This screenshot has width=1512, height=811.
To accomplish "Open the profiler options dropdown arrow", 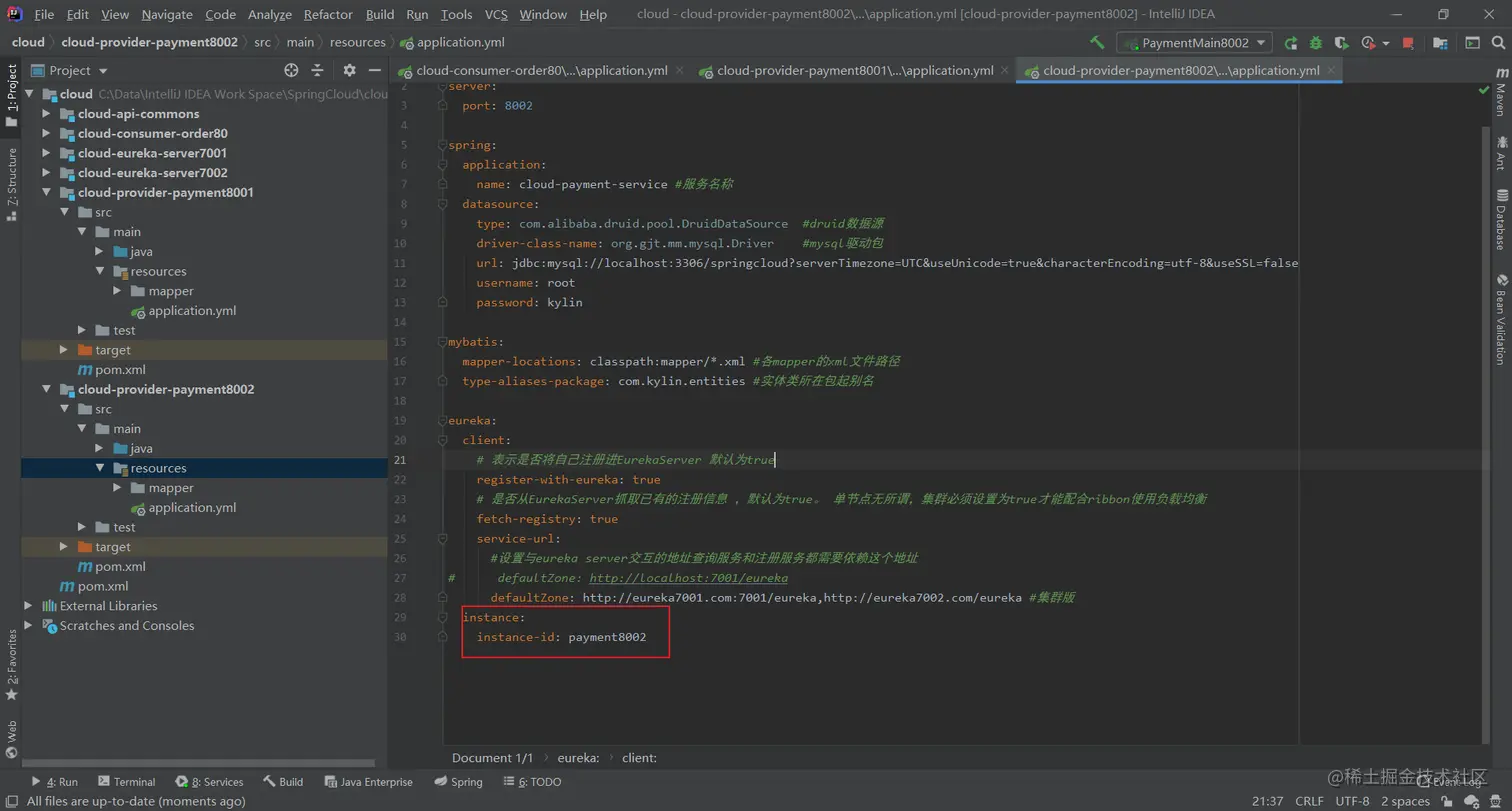I will pyautogui.click(x=1385, y=43).
